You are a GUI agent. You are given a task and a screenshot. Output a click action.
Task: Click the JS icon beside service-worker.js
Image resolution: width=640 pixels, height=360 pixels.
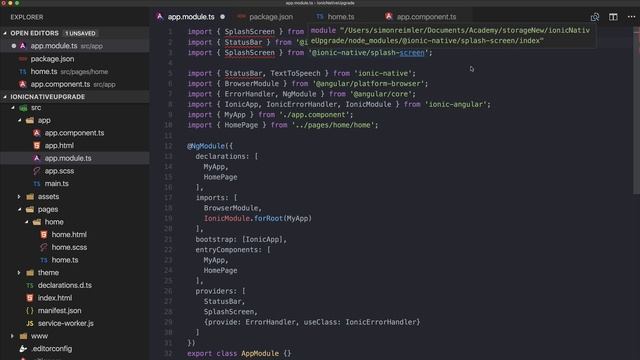tap(30, 324)
